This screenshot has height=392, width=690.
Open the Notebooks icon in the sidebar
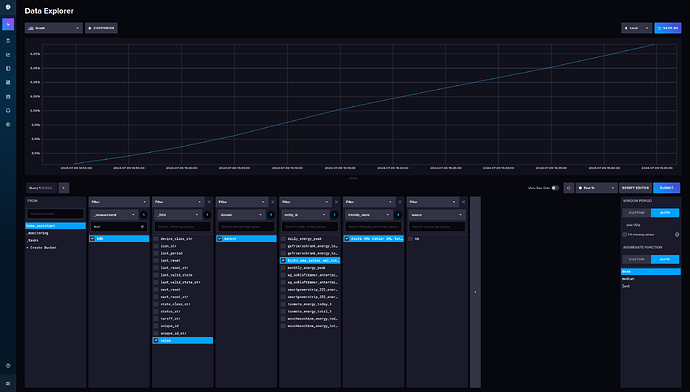(8, 69)
